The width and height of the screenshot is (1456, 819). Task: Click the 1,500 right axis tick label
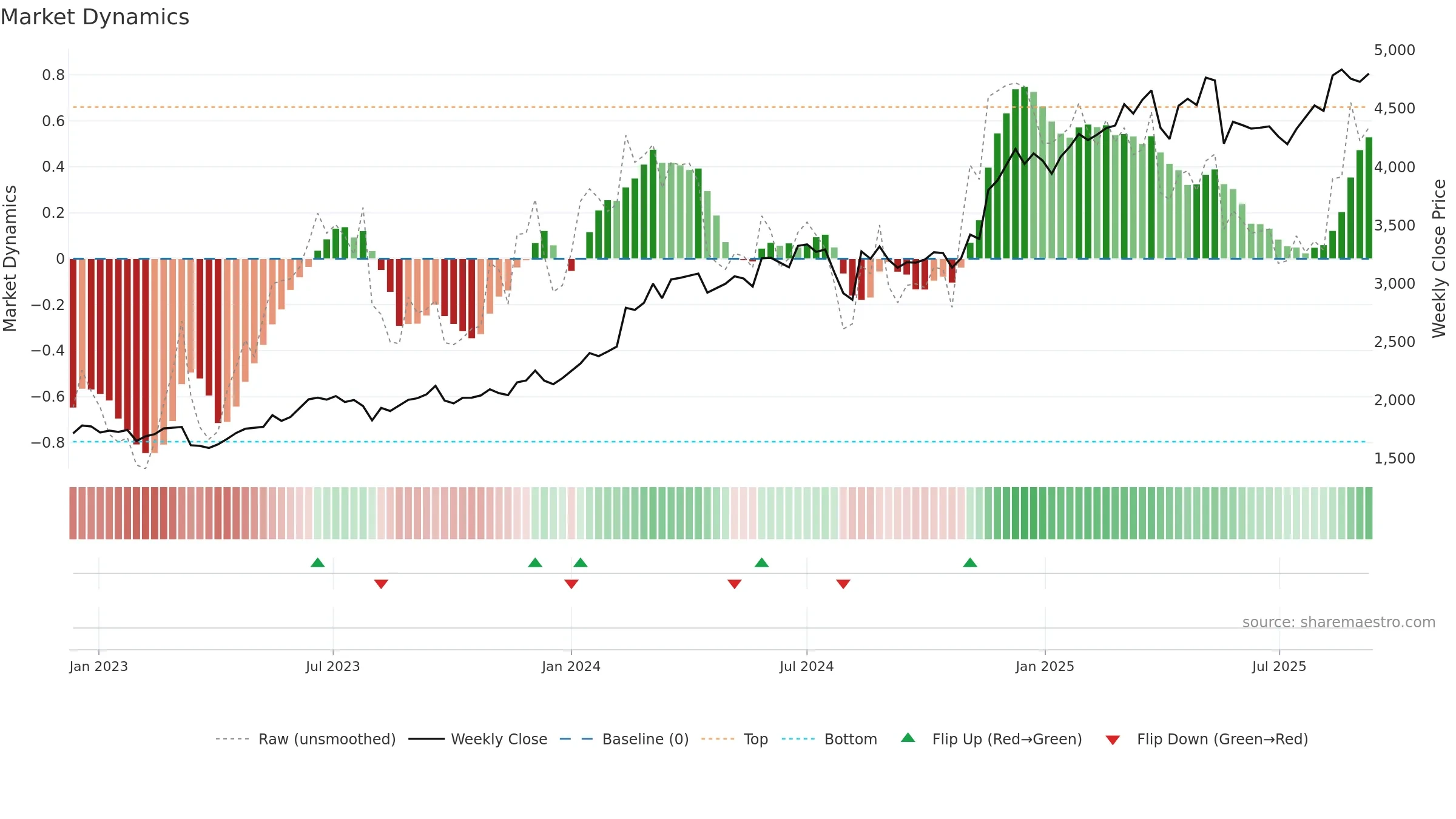[1395, 458]
